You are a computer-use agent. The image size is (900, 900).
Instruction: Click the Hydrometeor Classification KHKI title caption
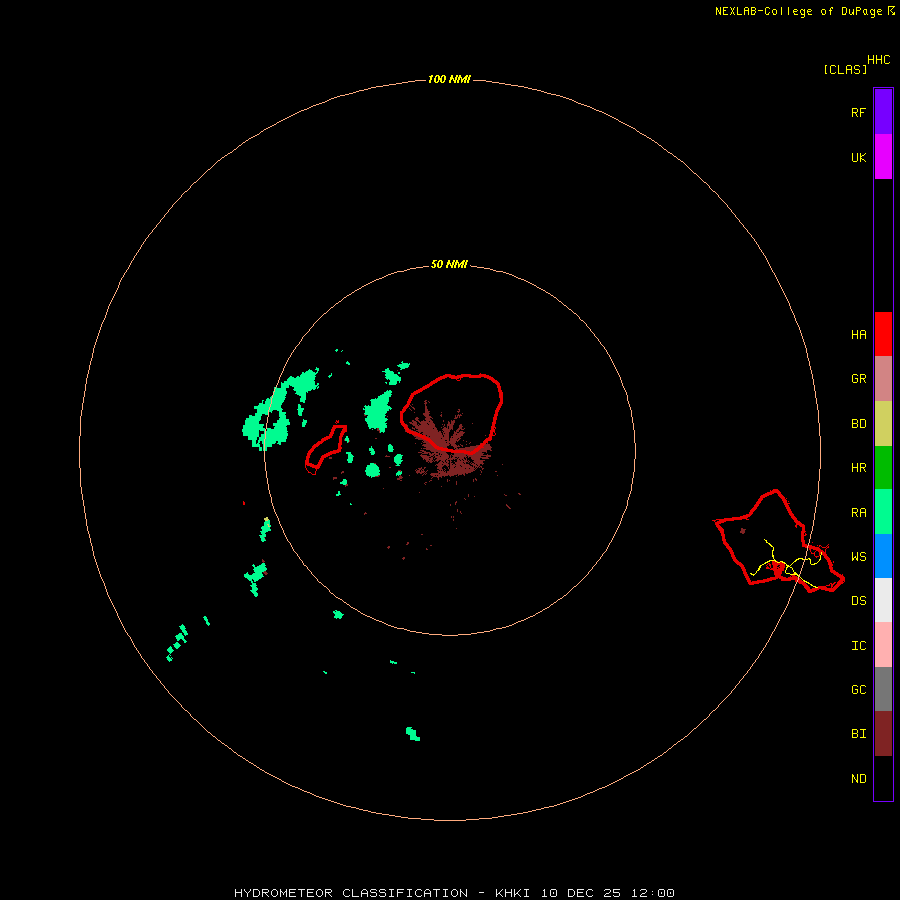(454, 893)
